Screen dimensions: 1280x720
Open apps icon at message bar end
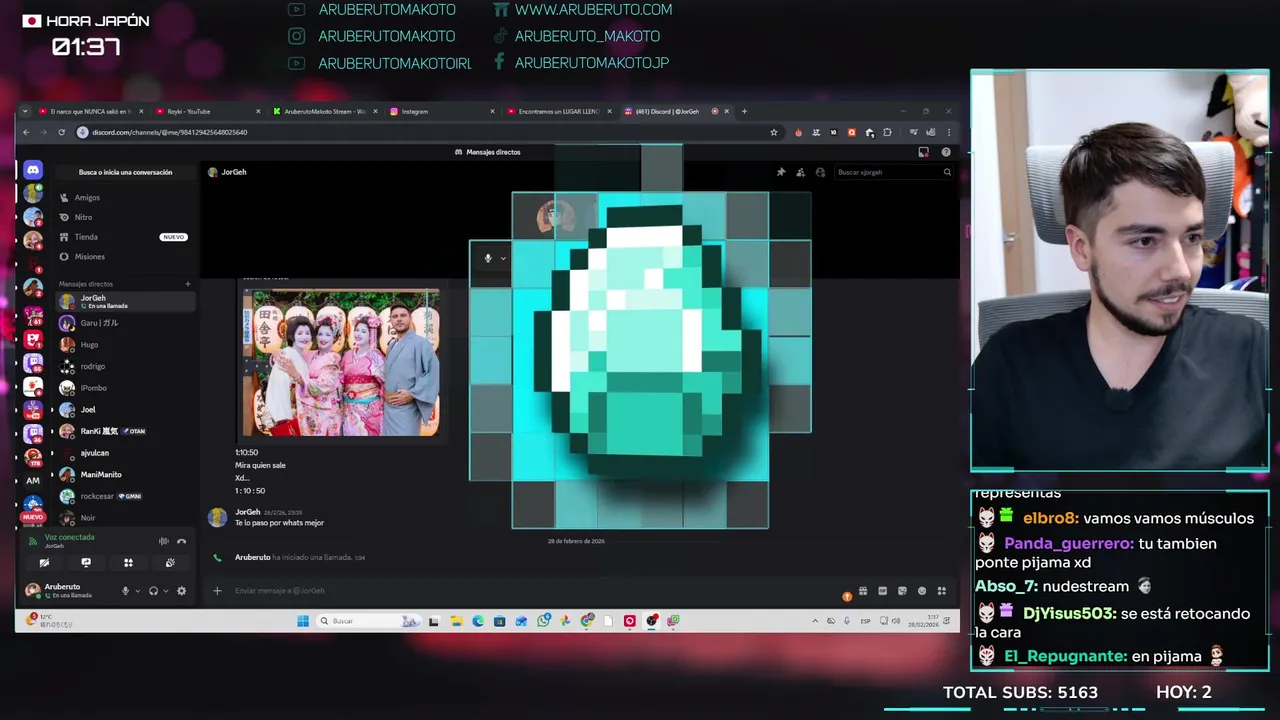pyautogui.click(x=942, y=591)
